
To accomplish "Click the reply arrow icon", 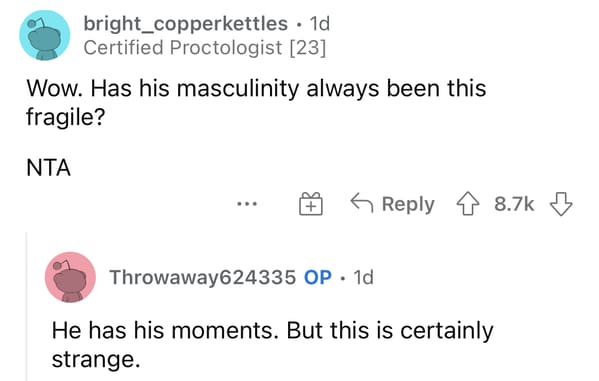I will 362,202.
